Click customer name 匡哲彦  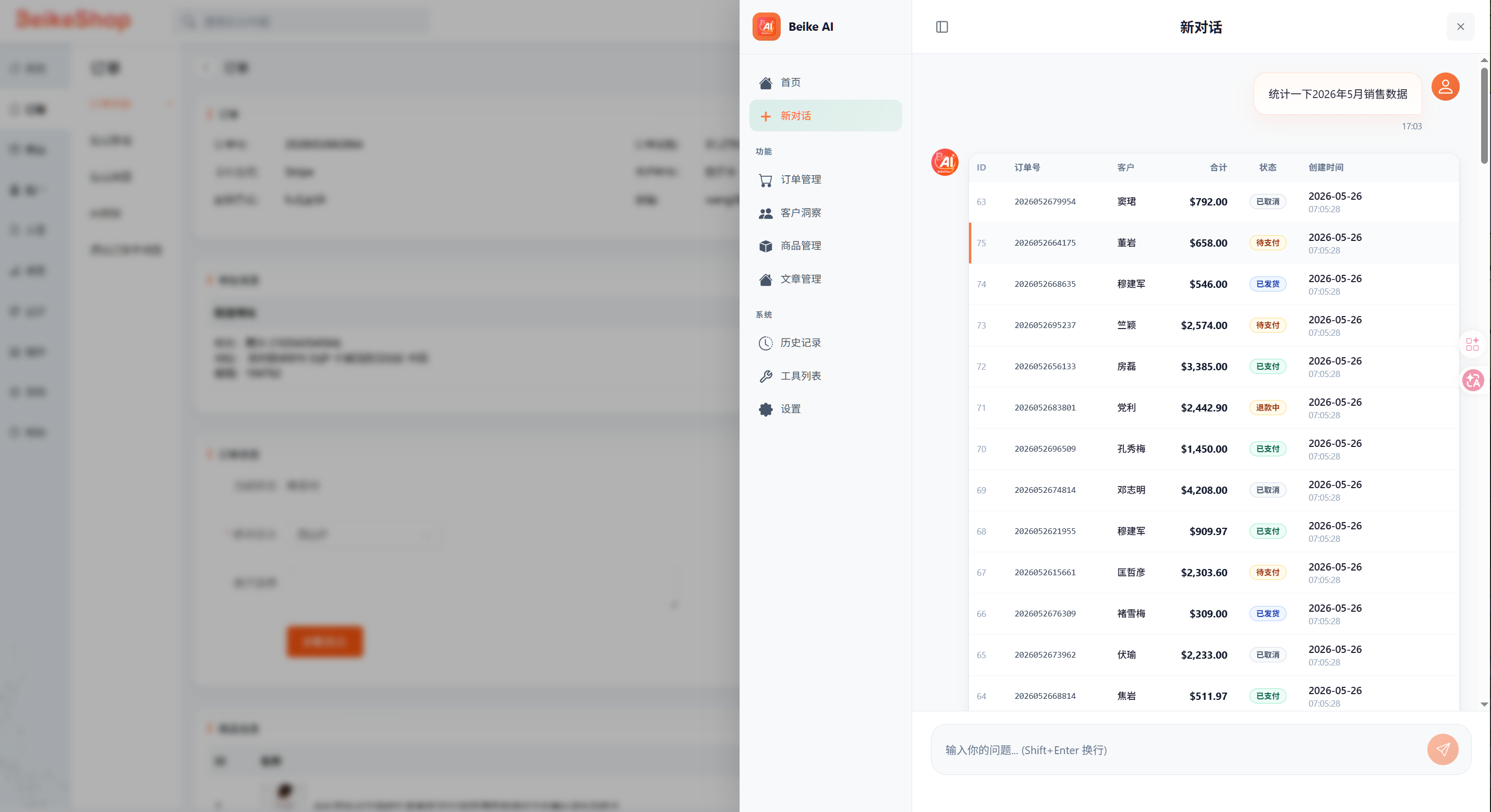point(1131,572)
